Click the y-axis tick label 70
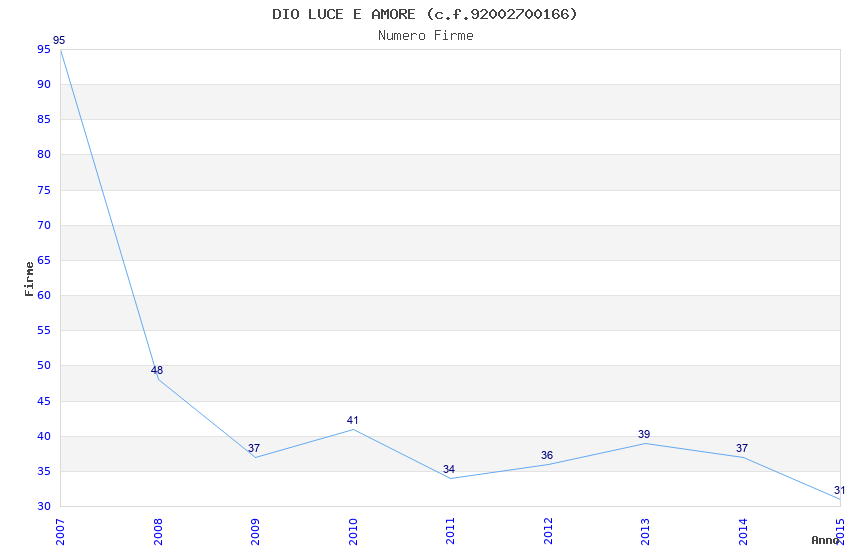The width and height of the screenshot is (850, 550). 44,225
